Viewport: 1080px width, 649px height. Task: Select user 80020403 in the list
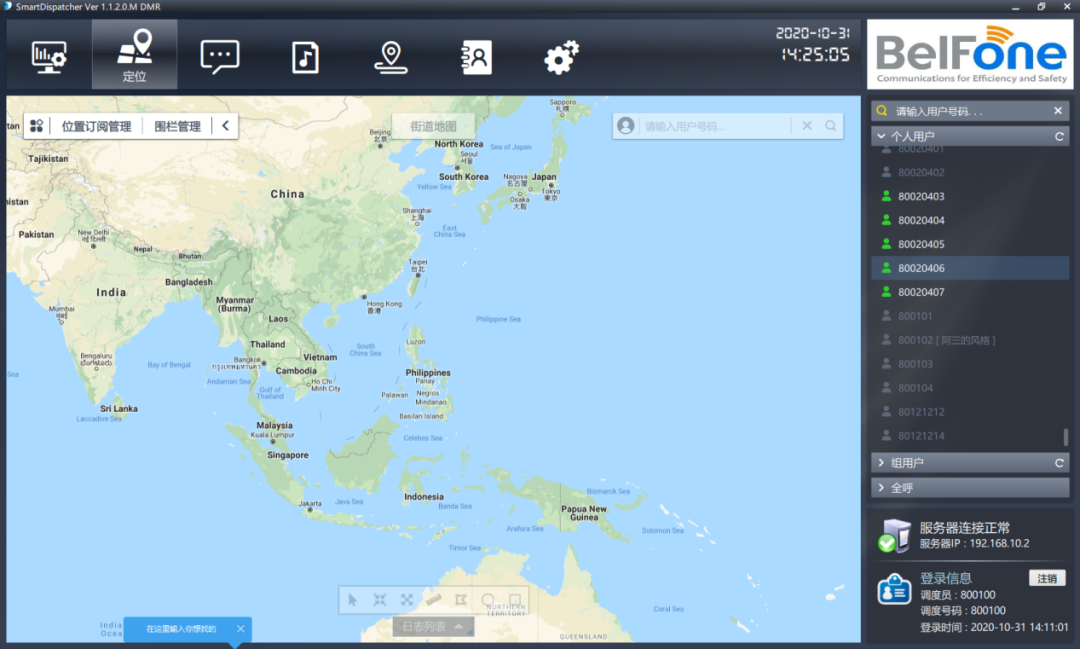(970, 196)
